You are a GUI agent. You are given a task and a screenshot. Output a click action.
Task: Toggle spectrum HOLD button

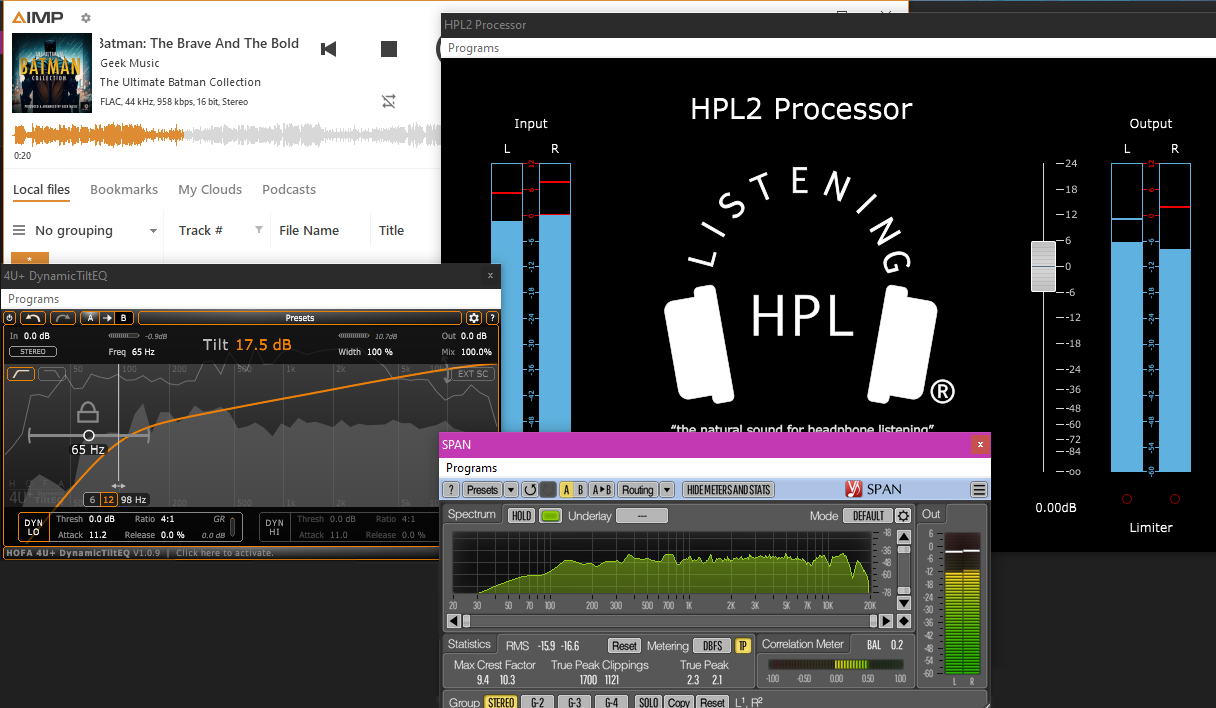[x=521, y=516]
